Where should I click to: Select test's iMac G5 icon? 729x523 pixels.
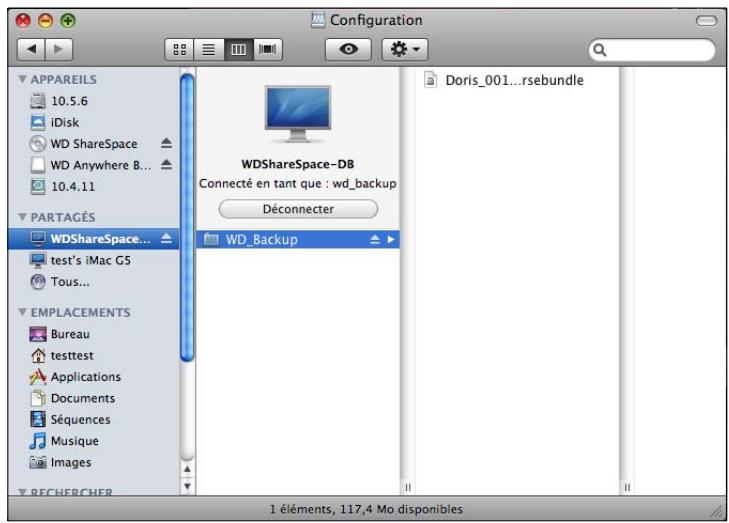pos(38,260)
